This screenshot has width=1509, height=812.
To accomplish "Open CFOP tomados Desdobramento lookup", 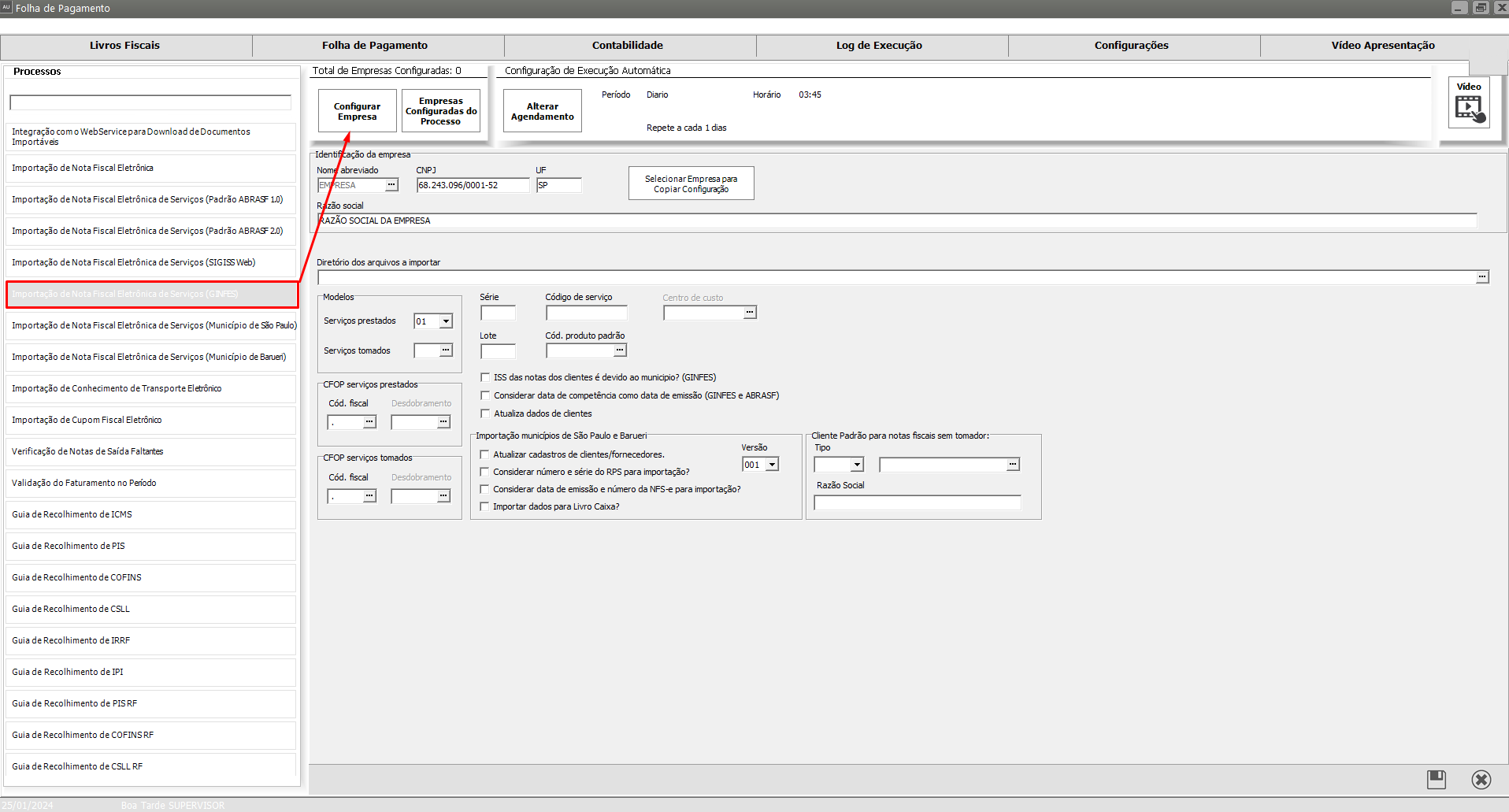I will pyautogui.click(x=443, y=496).
